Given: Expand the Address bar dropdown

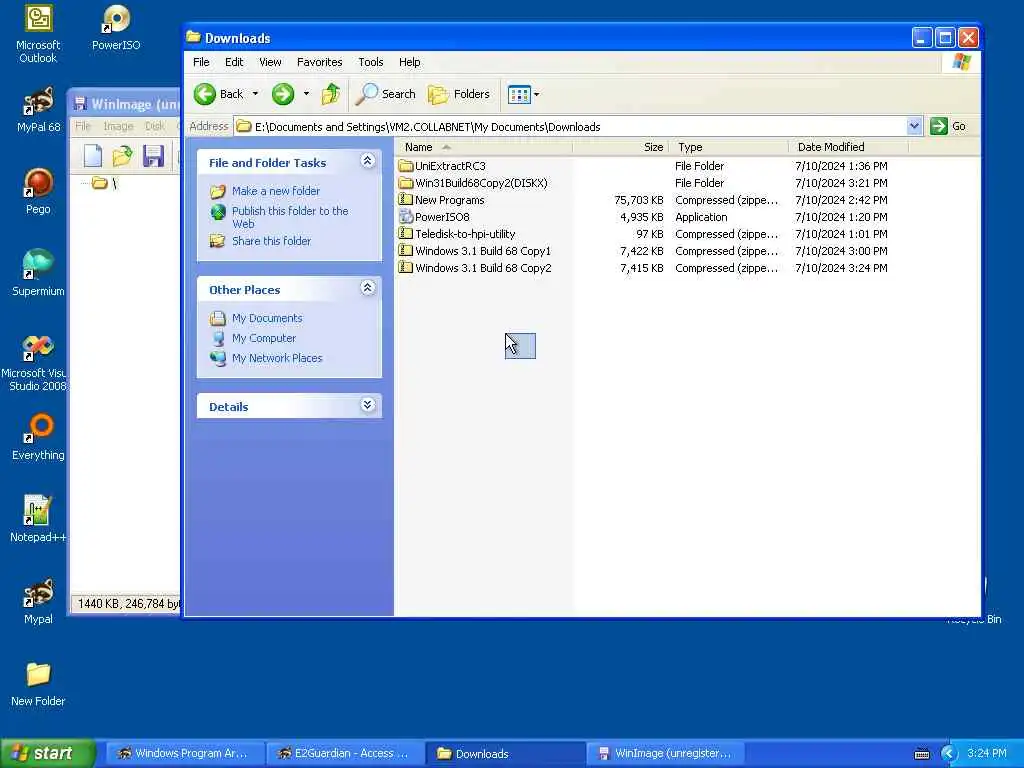Looking at the screenshot, I should [x=914, y=126].
